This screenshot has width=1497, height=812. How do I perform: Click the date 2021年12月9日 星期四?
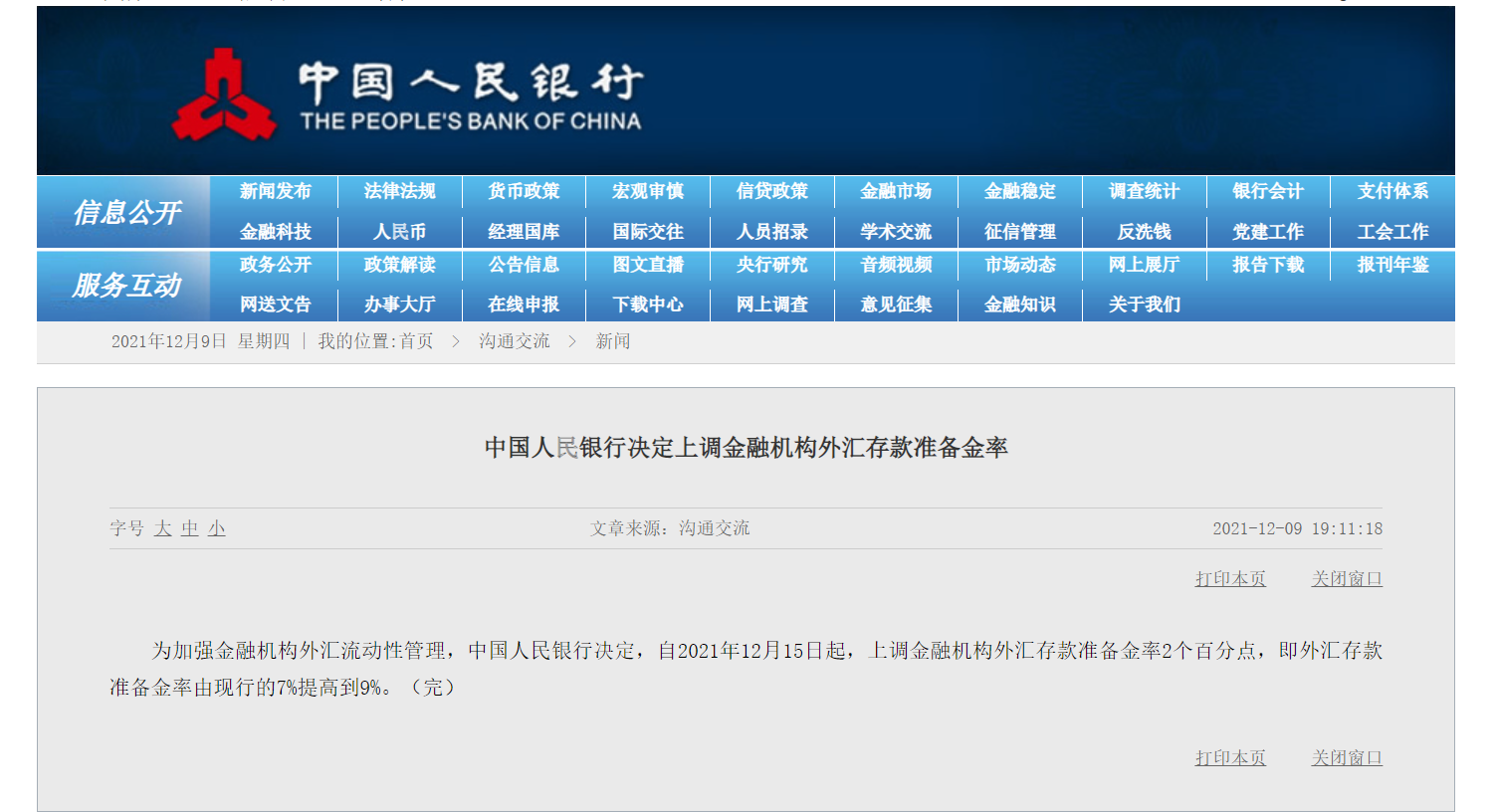[200, 341]
